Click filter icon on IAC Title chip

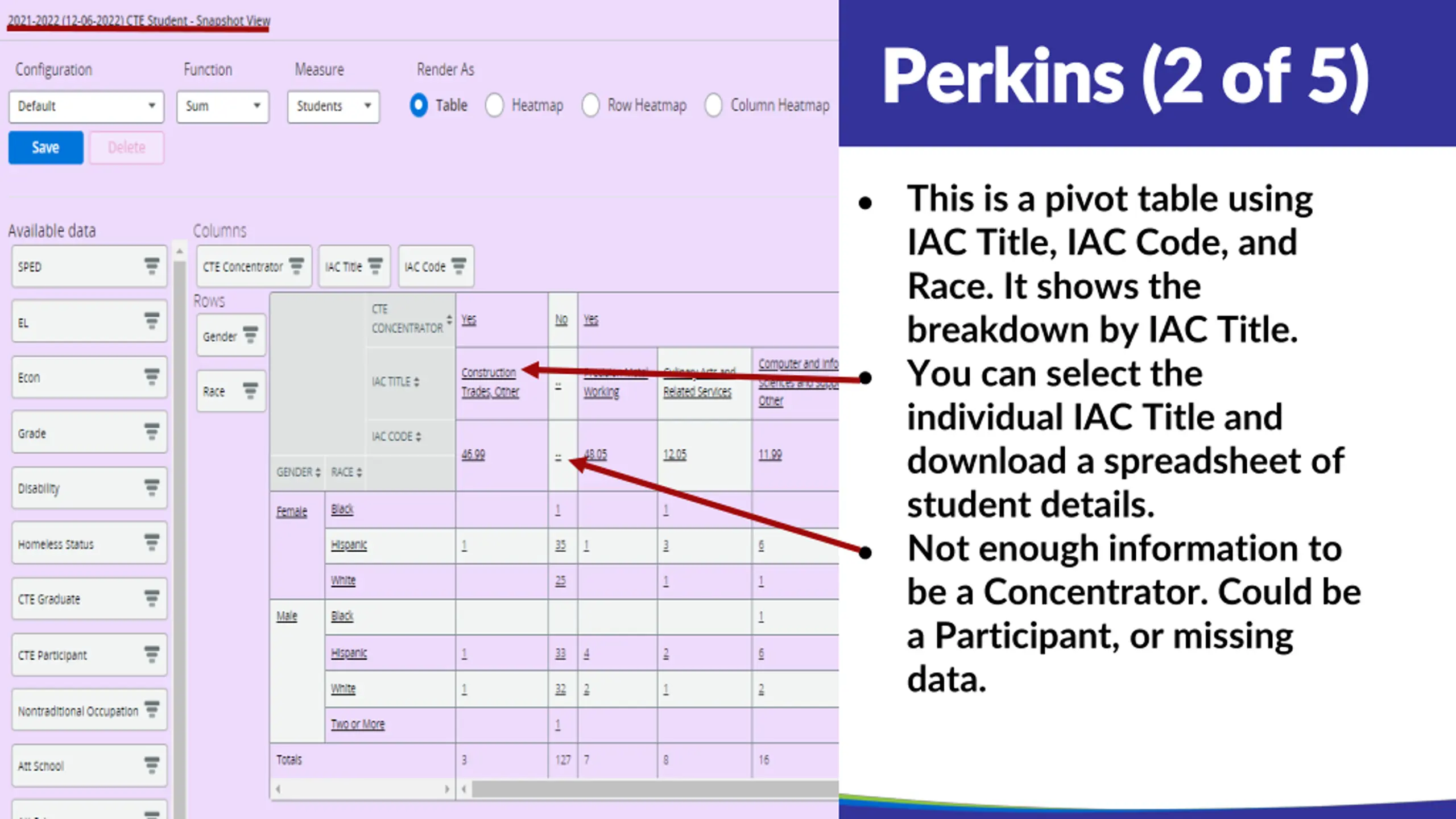(x=375, y=266)
